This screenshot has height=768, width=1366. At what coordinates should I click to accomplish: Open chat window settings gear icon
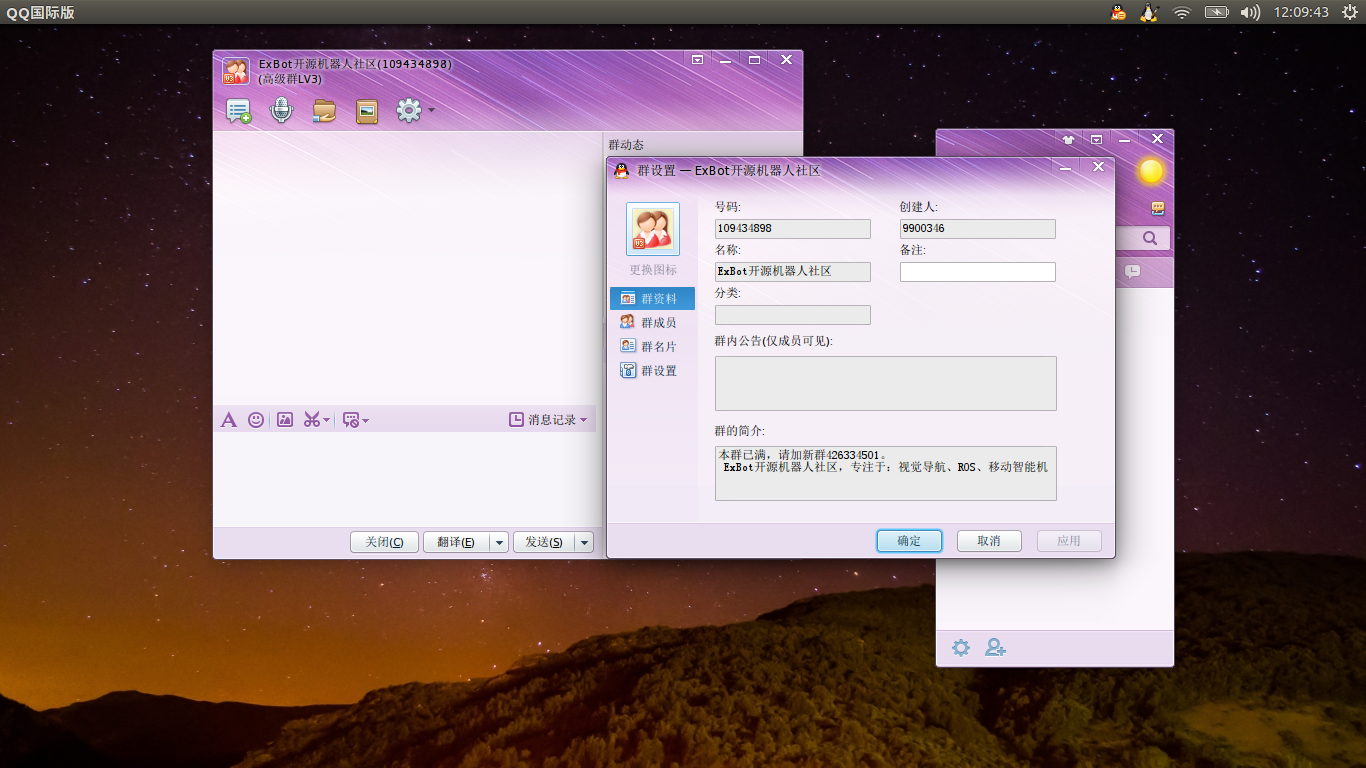(x=409, y=110)
